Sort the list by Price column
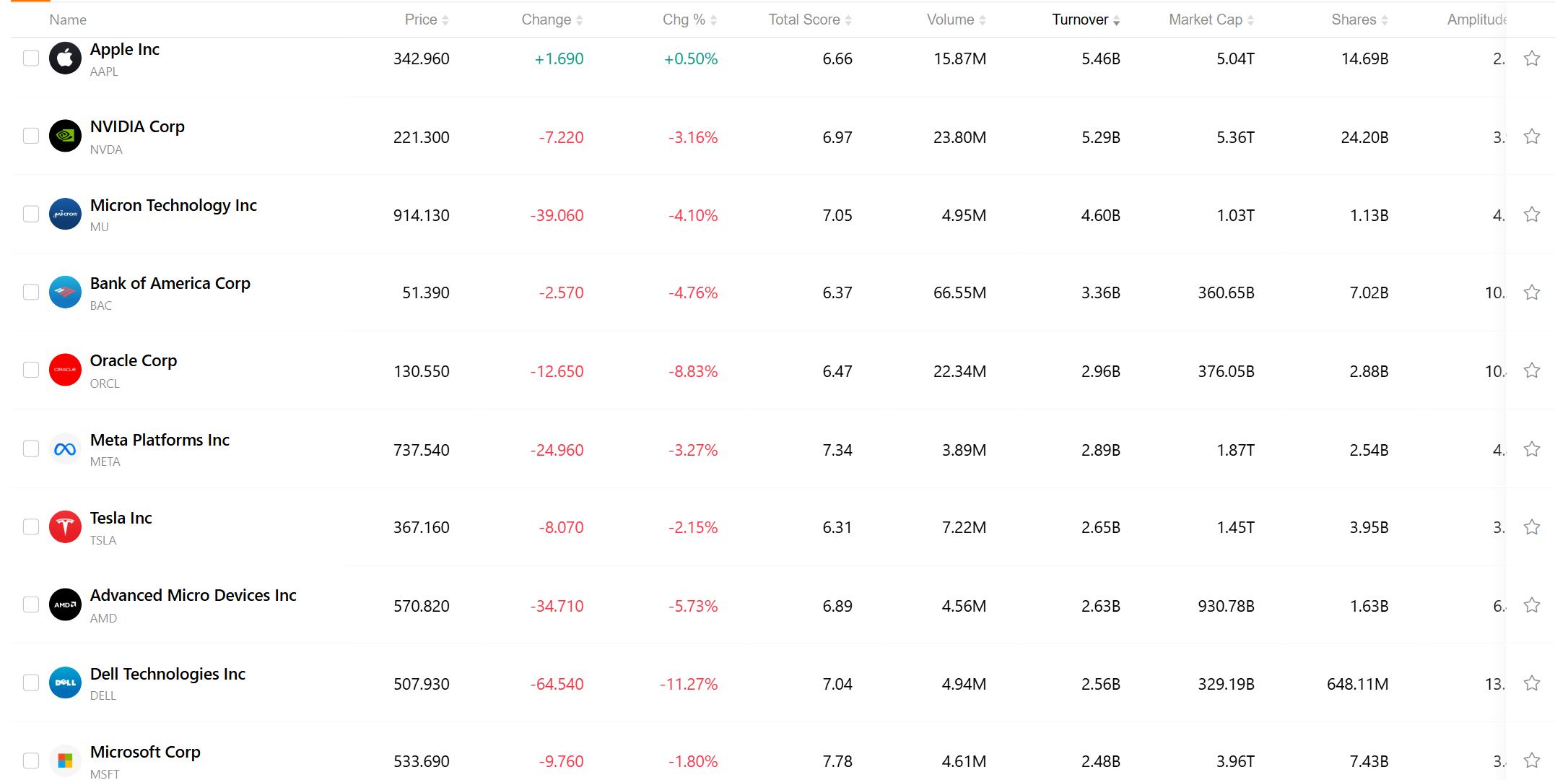 pos(427,19)
